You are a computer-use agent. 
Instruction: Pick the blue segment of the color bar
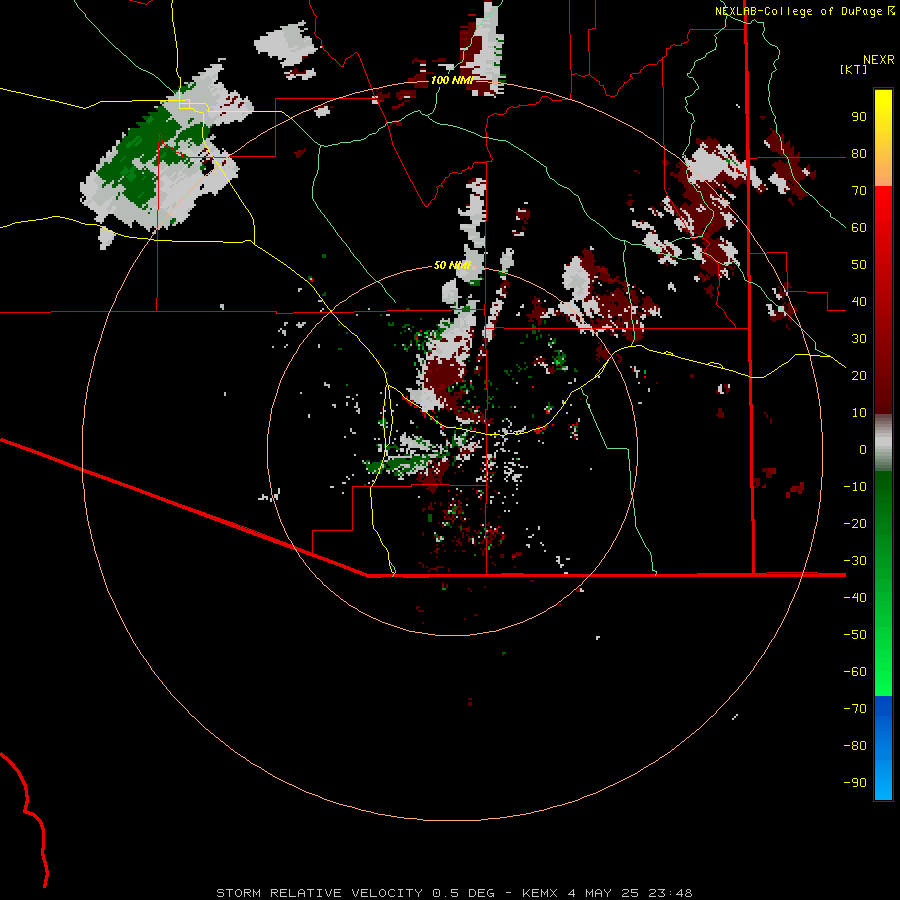883,748
